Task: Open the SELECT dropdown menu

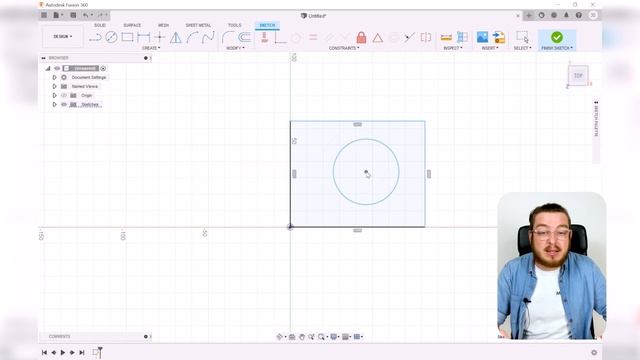Action: click(522, 48)
